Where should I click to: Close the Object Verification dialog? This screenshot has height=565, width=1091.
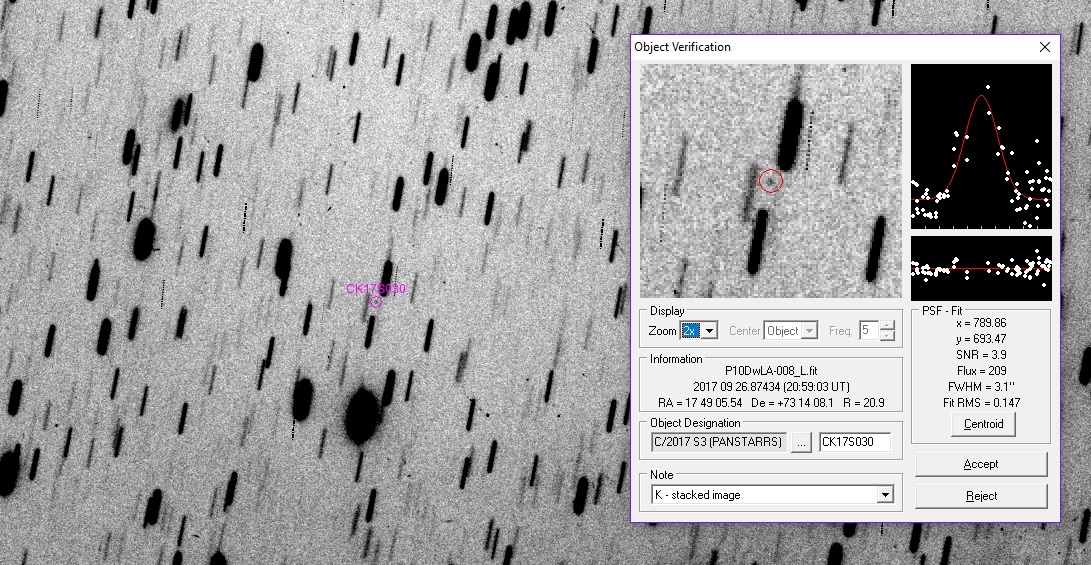(x=1045, y=47)
